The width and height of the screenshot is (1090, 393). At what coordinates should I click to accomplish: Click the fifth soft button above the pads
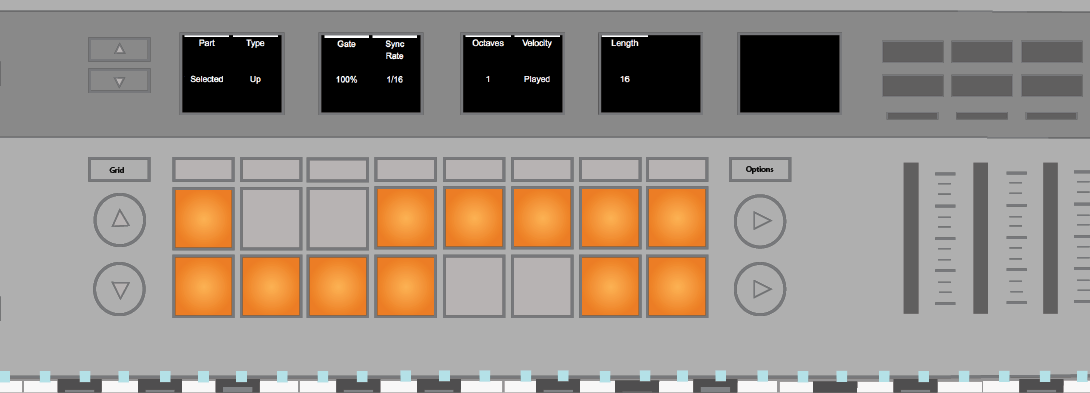click(474, 170)
